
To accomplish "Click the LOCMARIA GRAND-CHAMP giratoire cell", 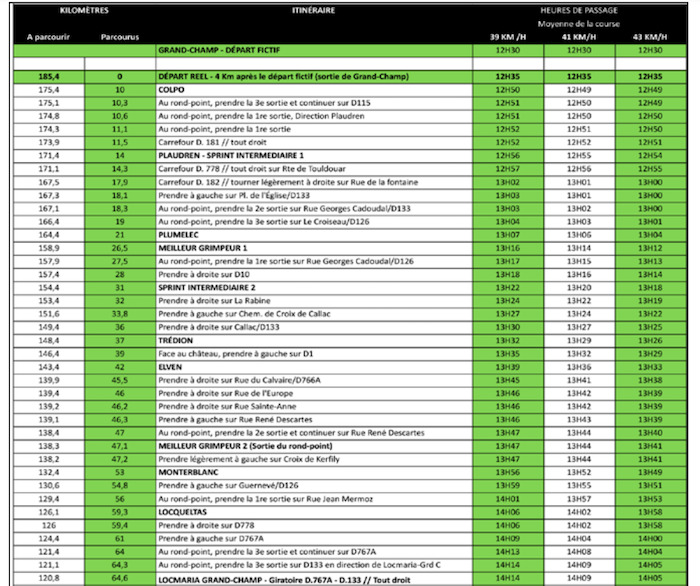I will [x=314, y=580].
